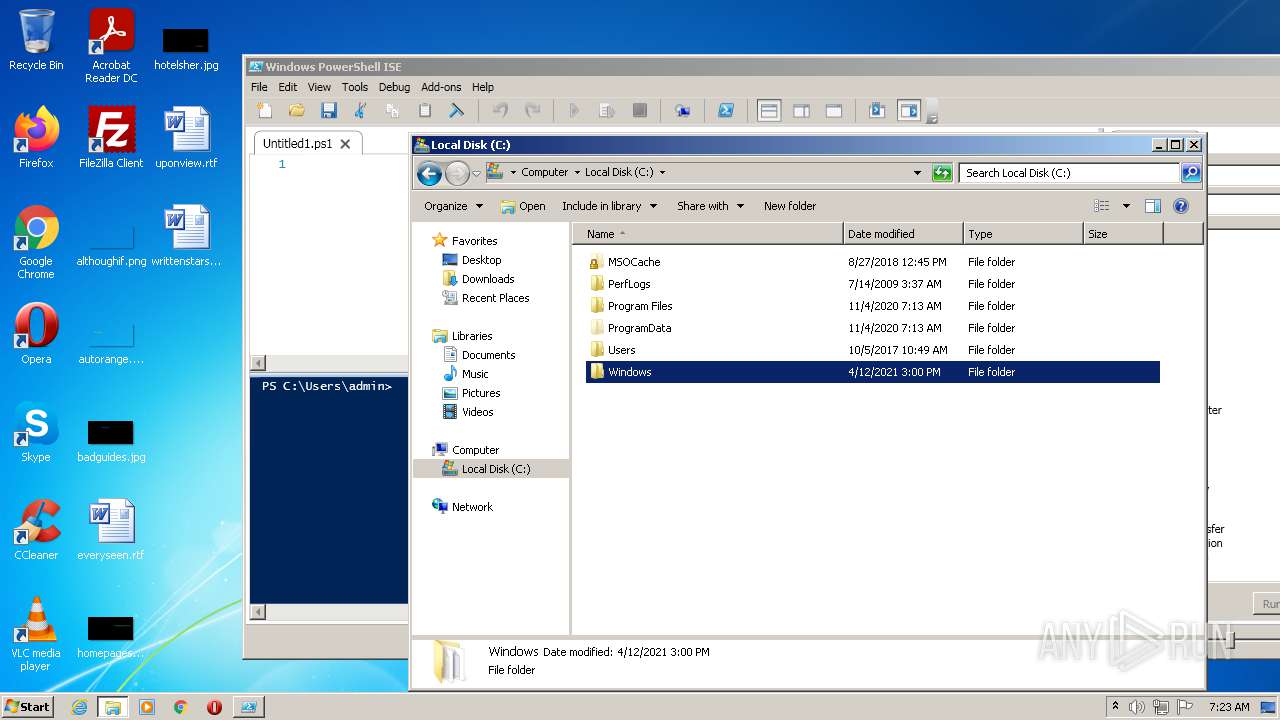
Task: Click green Refresh icon in address bar
Action: [941, 173]
